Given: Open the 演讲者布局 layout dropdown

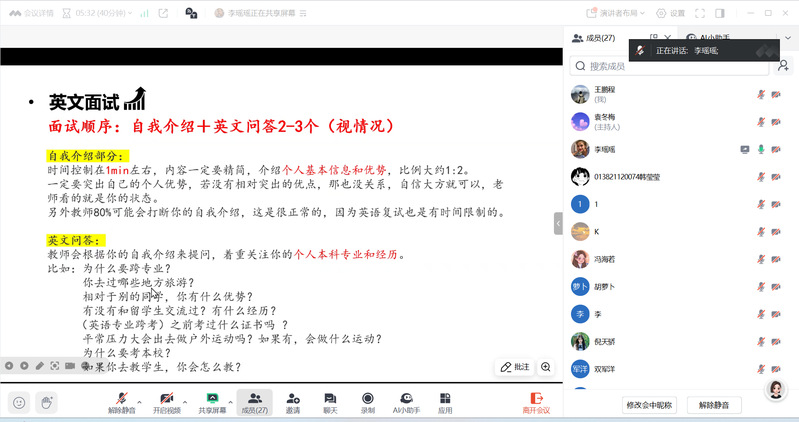Looking at the screenshot, I should tap(623, 13).
